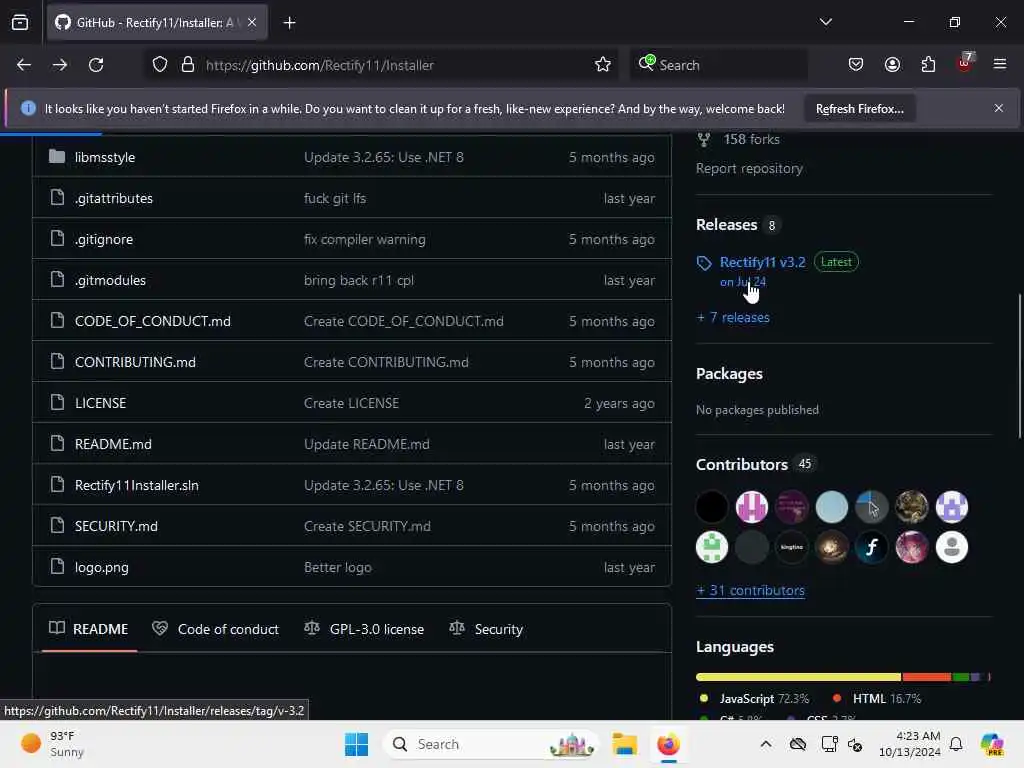View commit 'bring back r11 cpl'
1024x768 pixels.
click(359, 281)
